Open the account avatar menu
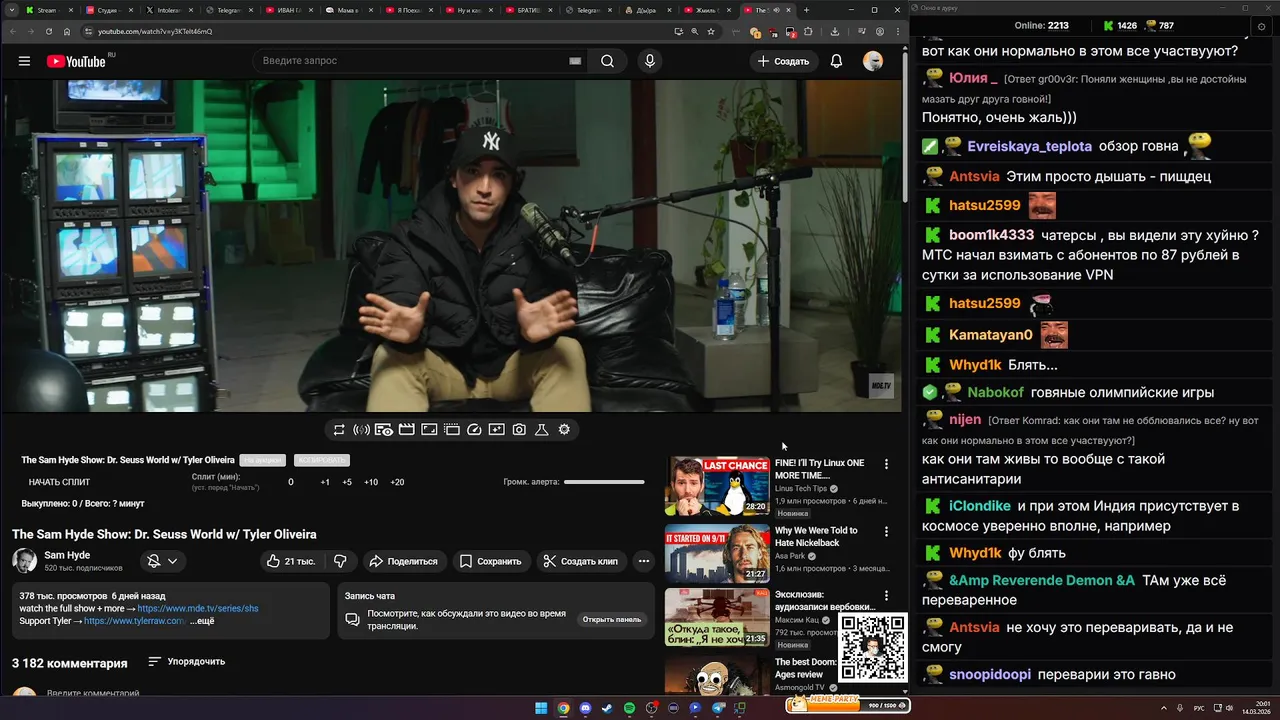This screenshot has width=1280, height=720. [x=873, y=61]
